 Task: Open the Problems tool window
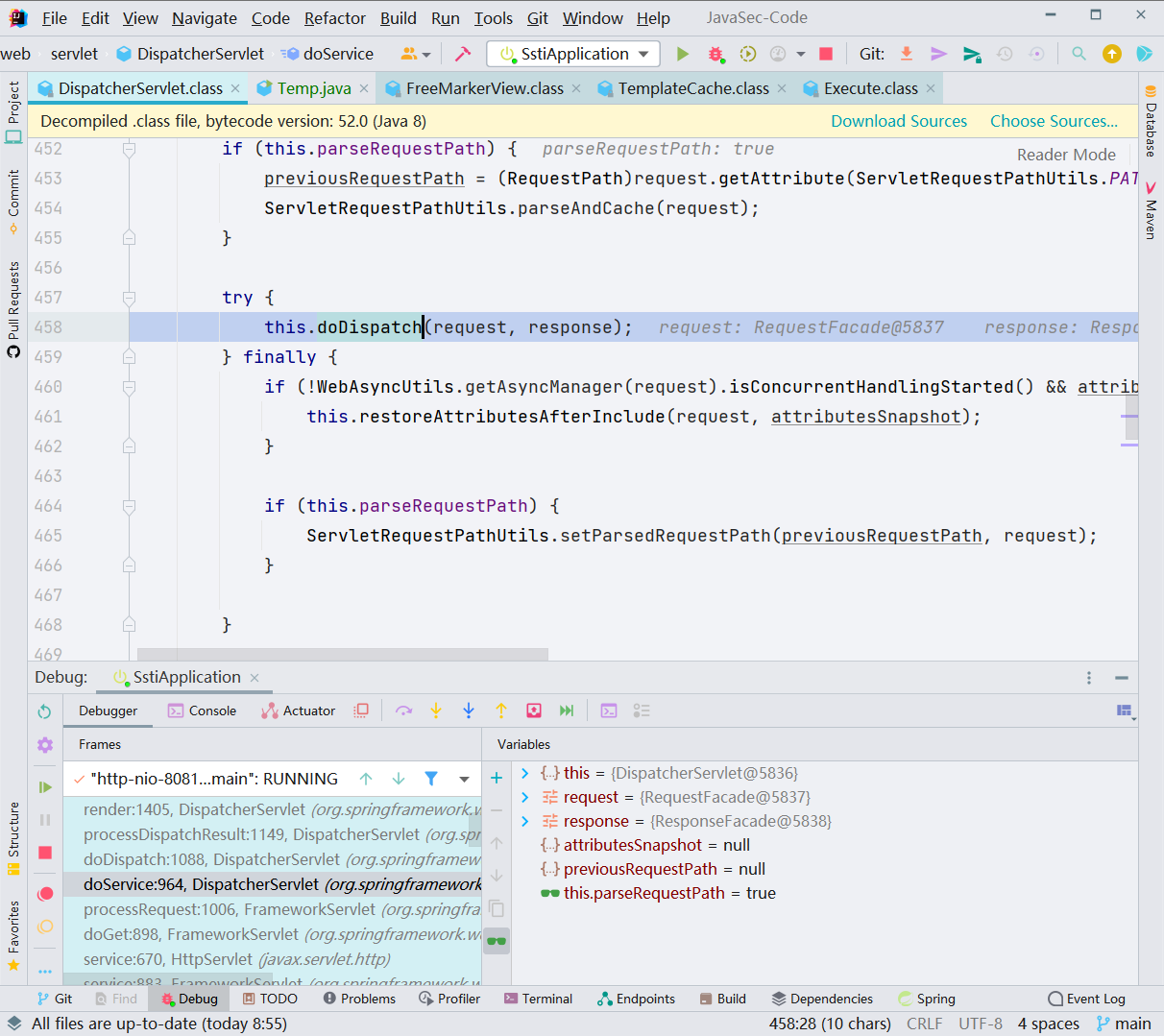[x=359, y=999]
